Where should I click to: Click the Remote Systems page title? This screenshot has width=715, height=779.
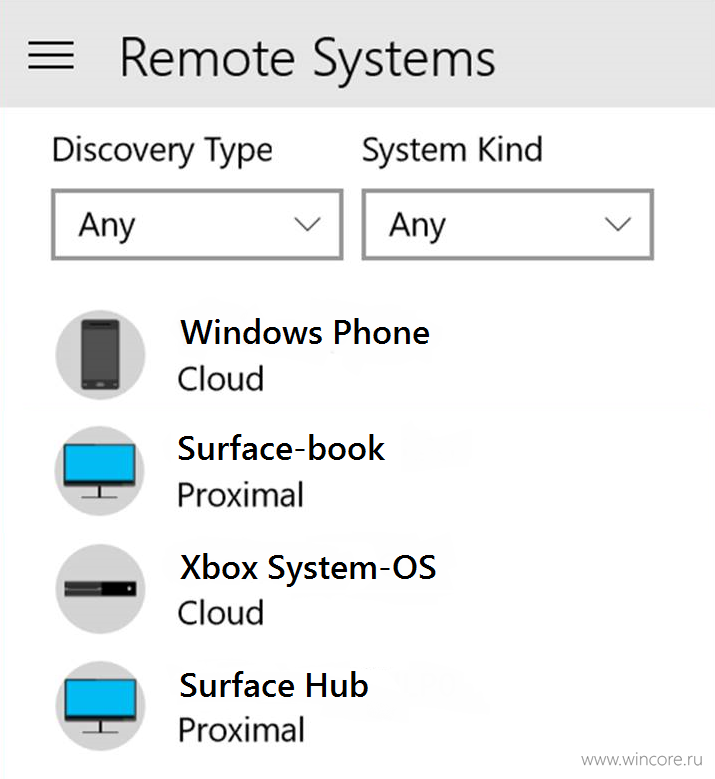pyautogui.click(x=308, y=59)
